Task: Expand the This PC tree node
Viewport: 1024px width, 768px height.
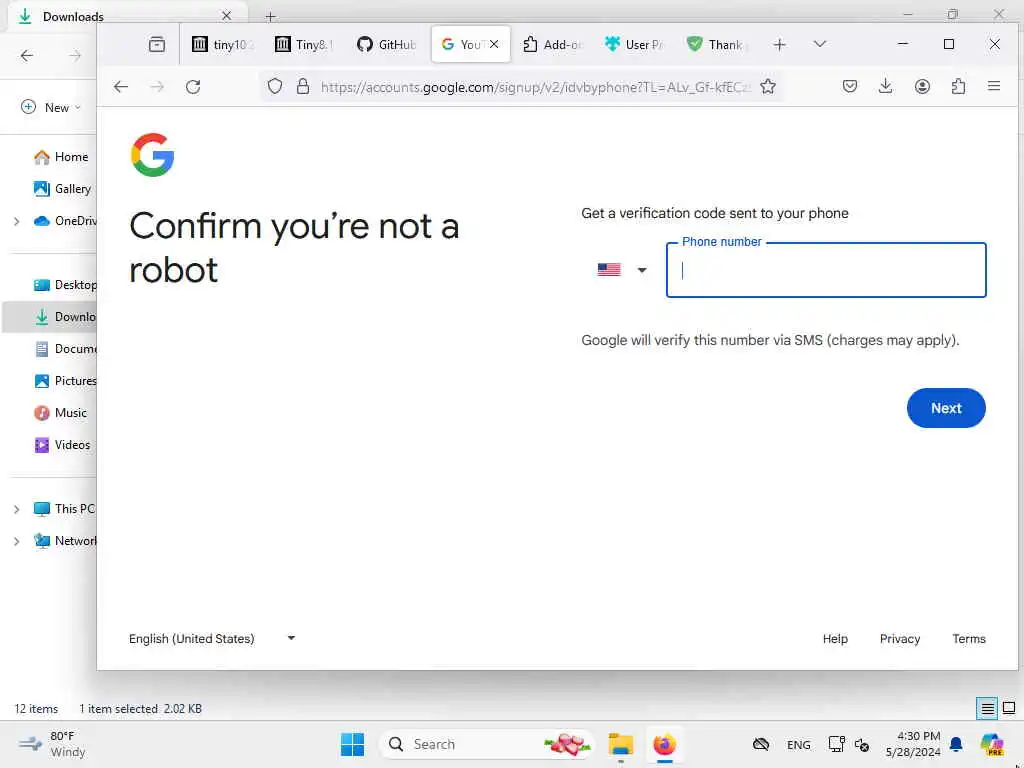Action: 16,509
